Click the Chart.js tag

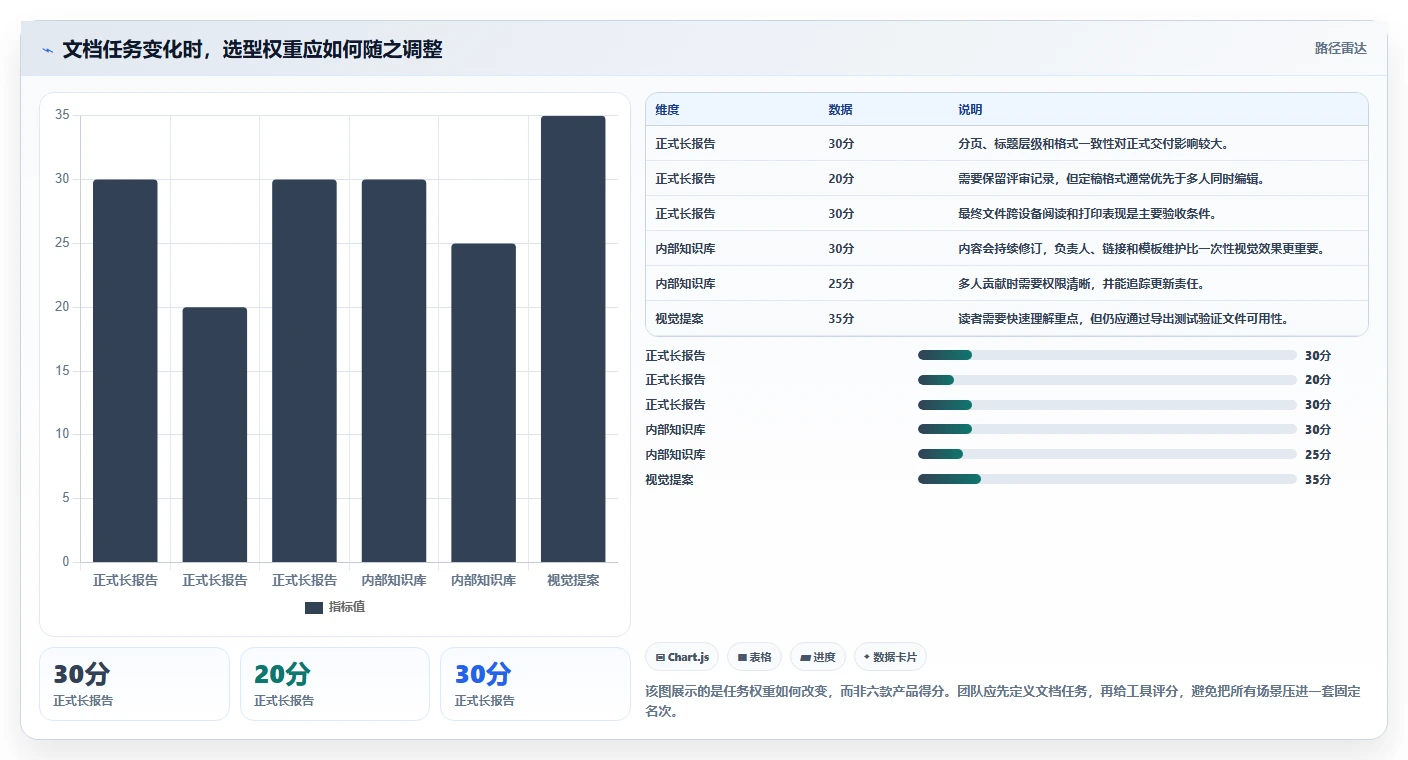[x=682, y=657]
